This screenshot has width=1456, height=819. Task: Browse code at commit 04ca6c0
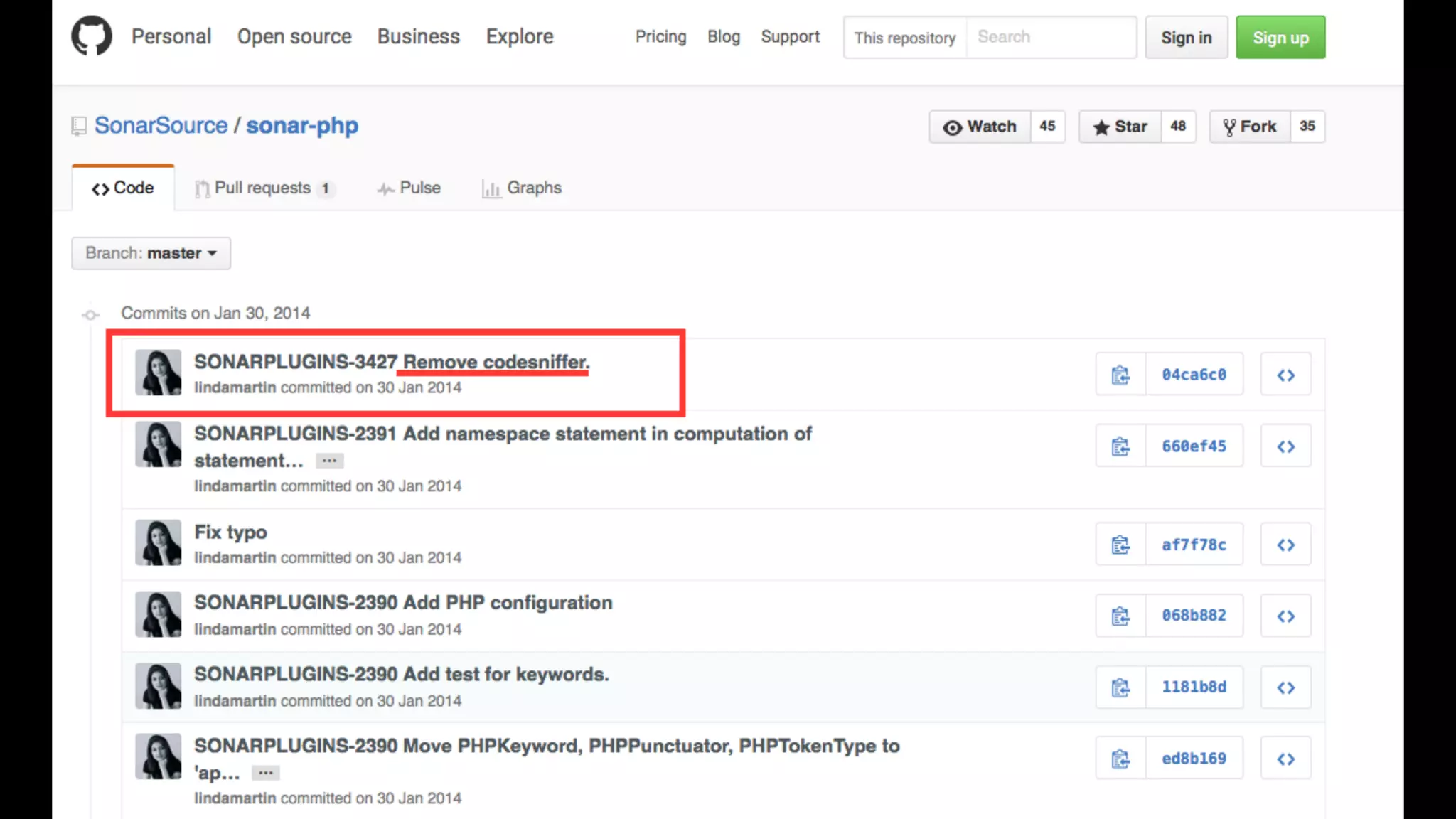(x=1285, y=375)
